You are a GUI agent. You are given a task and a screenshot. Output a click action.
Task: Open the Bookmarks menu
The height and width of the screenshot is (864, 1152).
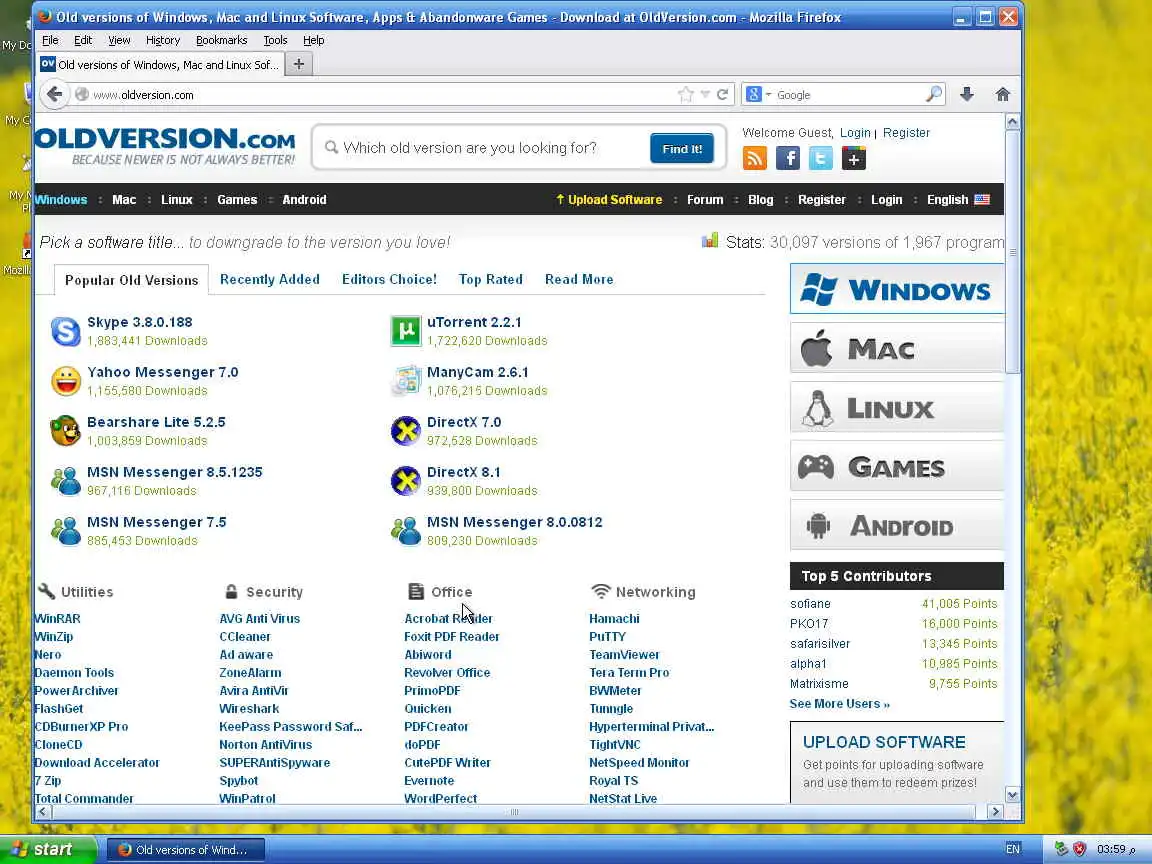click(221, 40)
